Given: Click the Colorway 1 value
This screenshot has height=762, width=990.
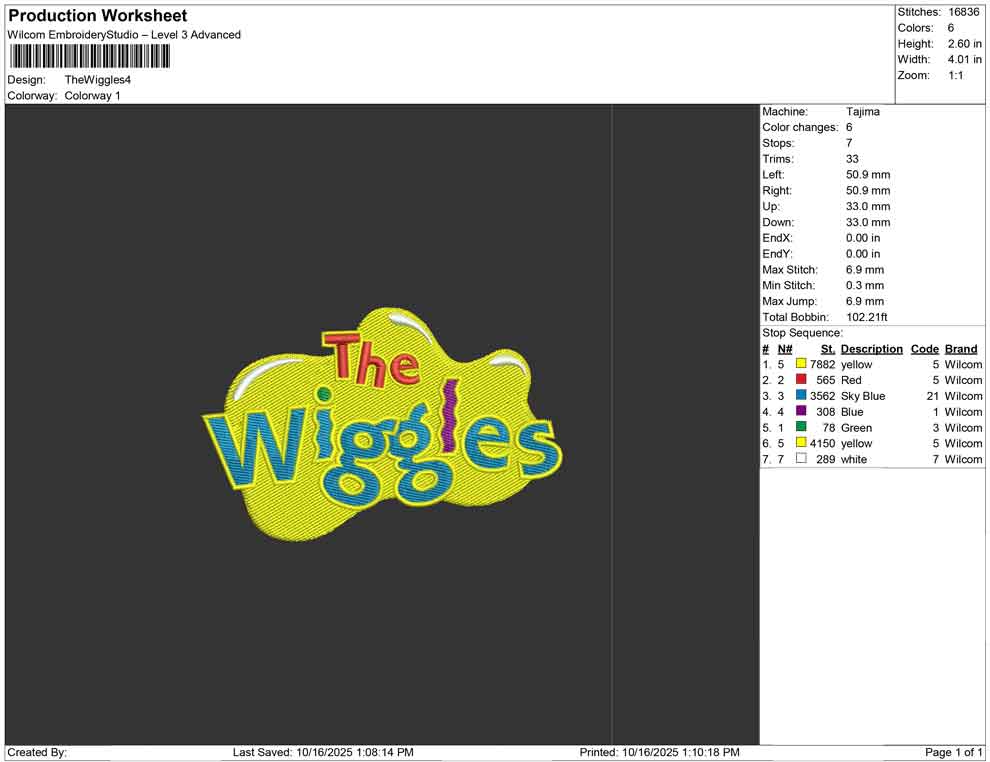Looking at the screenshot, I should point(92,96).
